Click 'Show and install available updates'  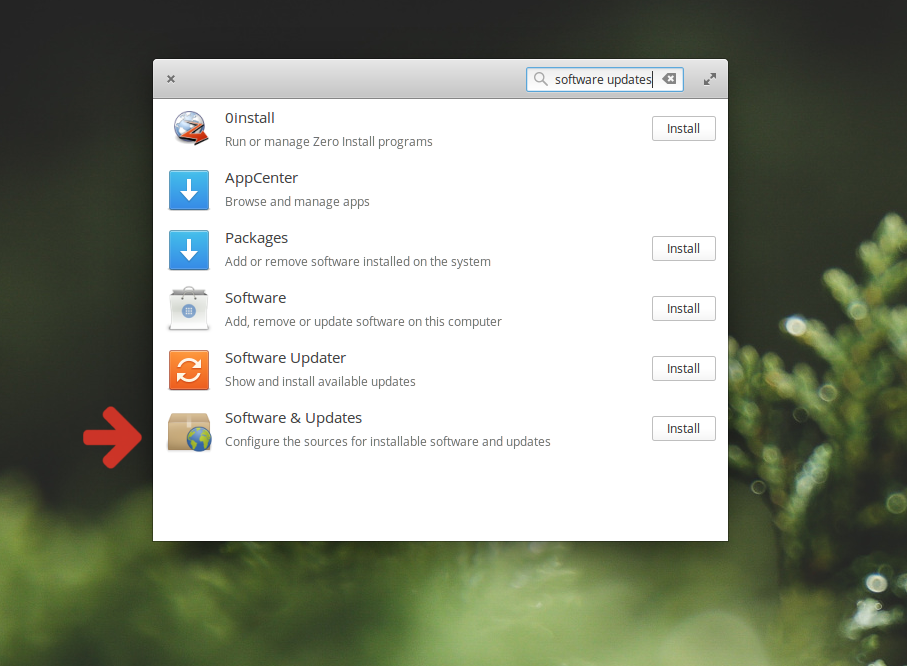click(320, 382)
